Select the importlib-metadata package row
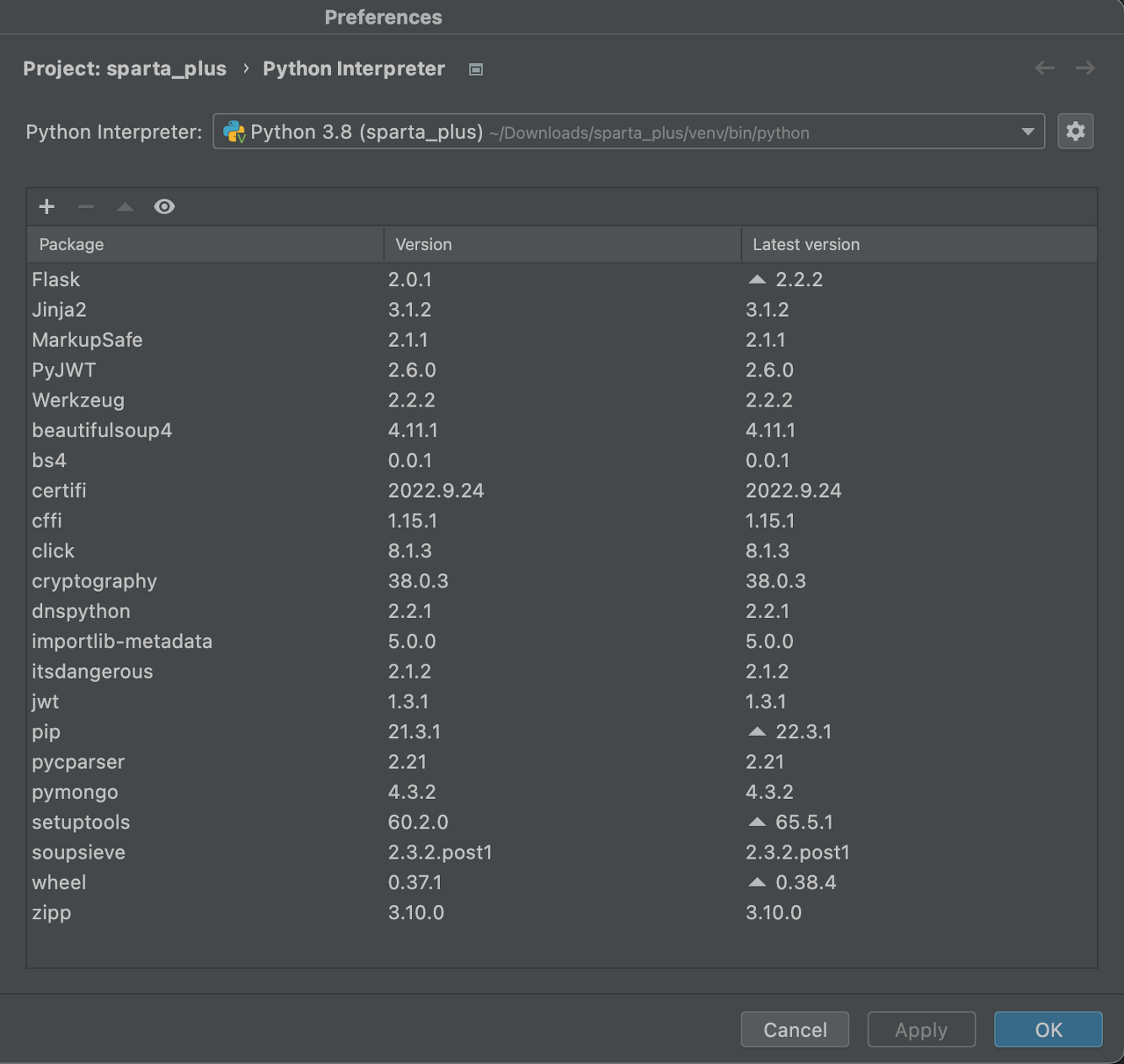Viewport: 1124px width, 1064px height. click(562, 641)
